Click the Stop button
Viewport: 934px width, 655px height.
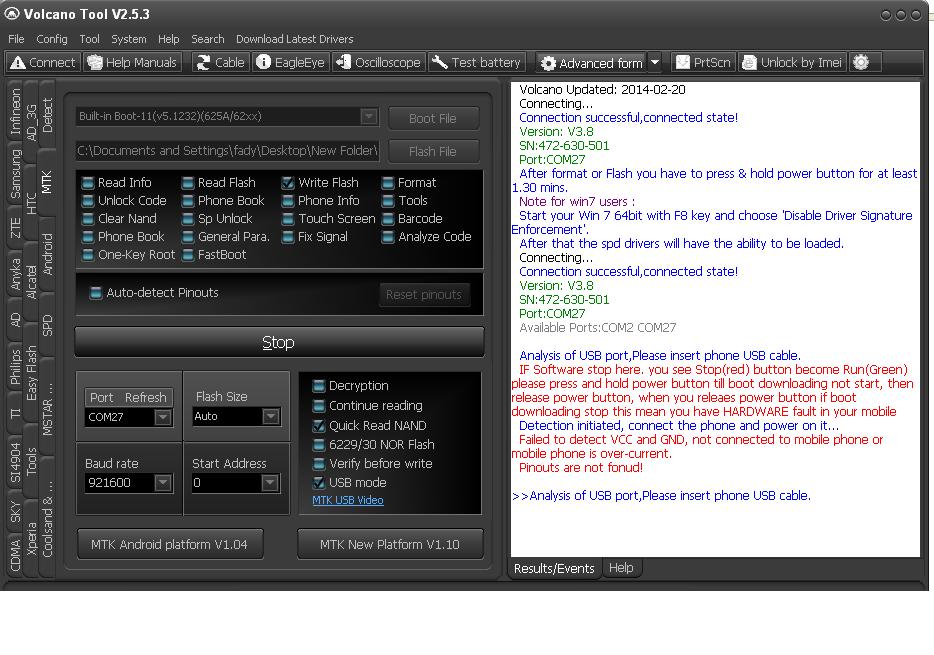[x=279, y=342]
